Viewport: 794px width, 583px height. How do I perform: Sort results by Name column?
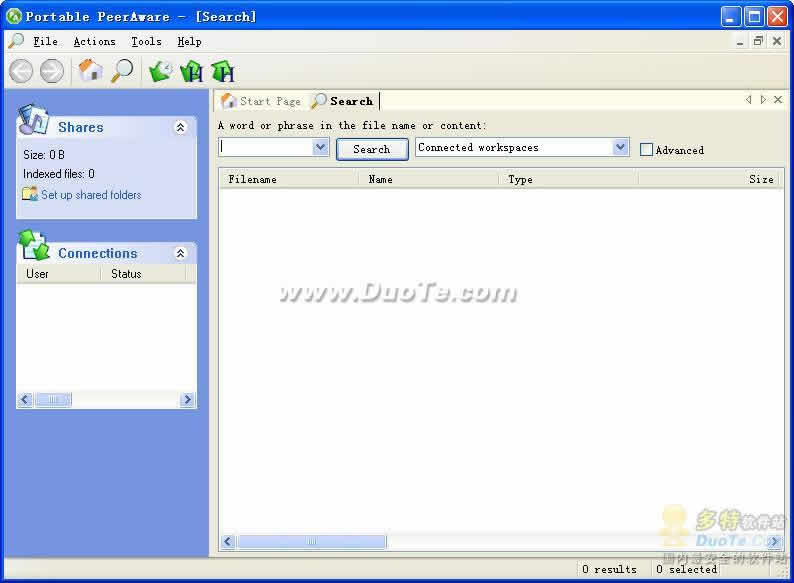428,179
